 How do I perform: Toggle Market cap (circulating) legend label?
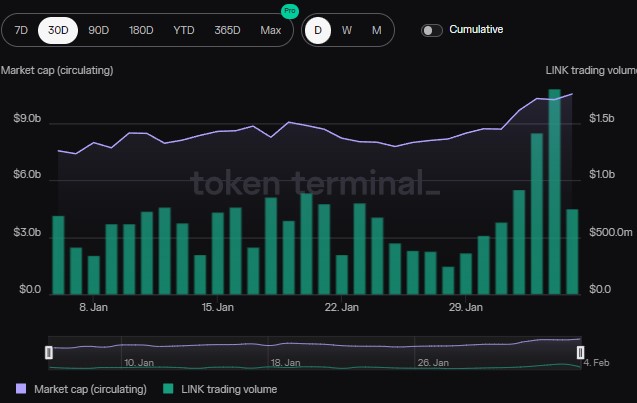click(x=90, y=389)
